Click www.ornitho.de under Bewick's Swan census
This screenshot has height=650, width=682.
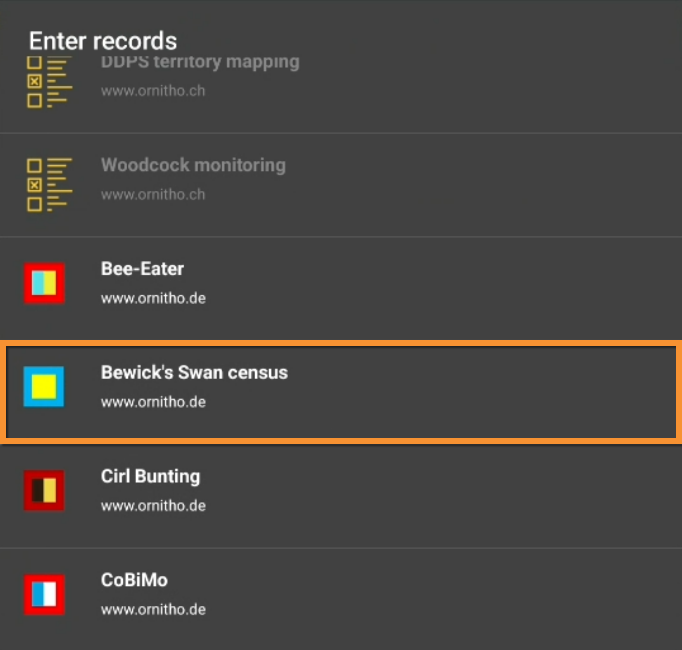coord(153,402)
